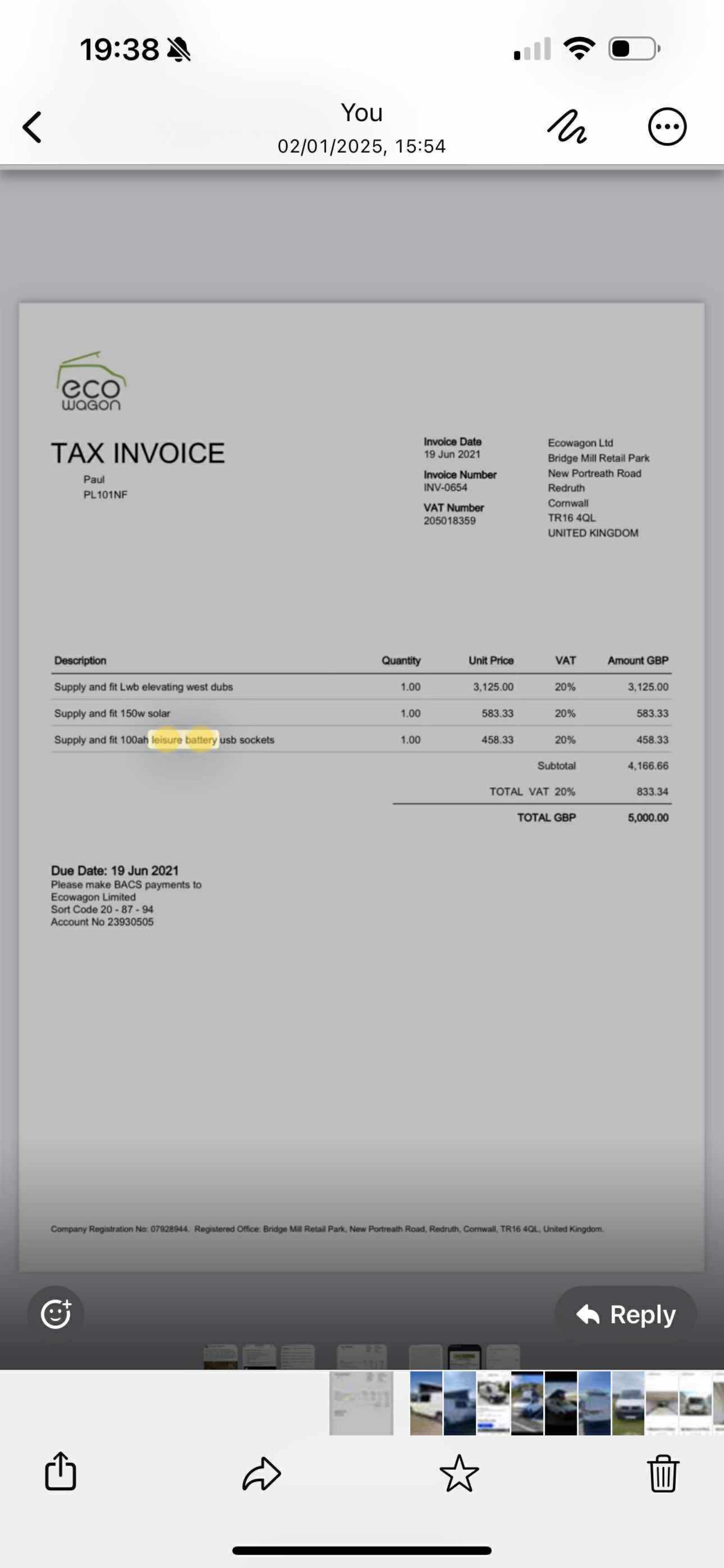Tap 'Supply and fit Lwb elevating west dubs'
The width and height of the screenshot is (724, 1568).
pos(143,686)
